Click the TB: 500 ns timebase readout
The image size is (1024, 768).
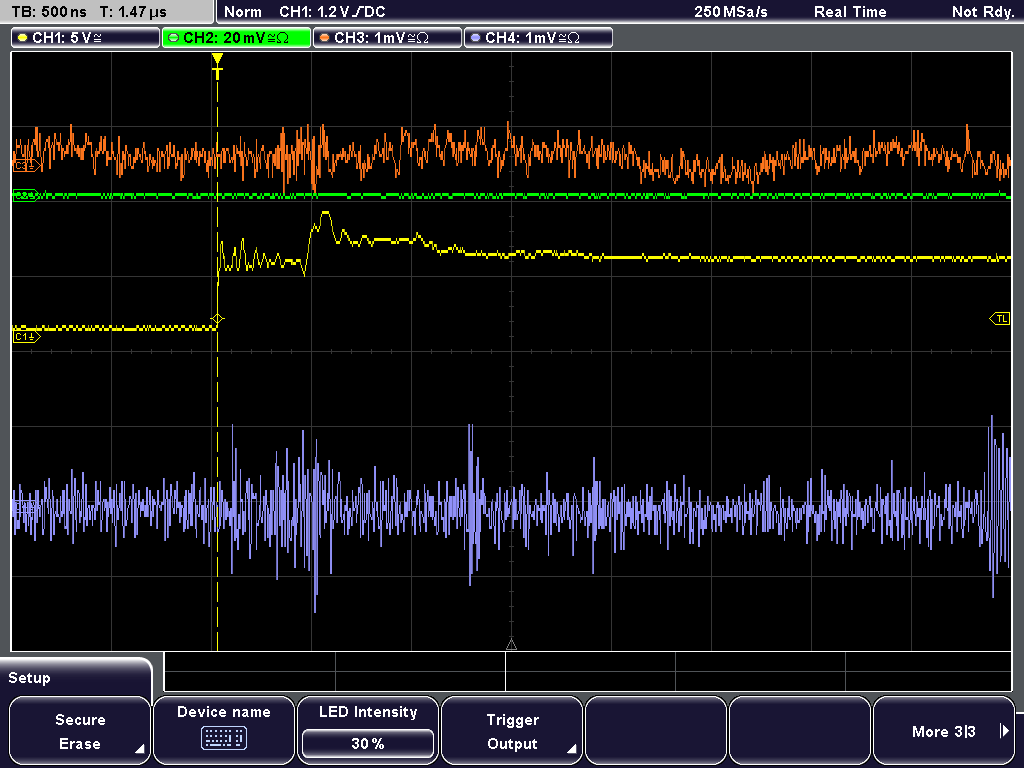(49, 12)
